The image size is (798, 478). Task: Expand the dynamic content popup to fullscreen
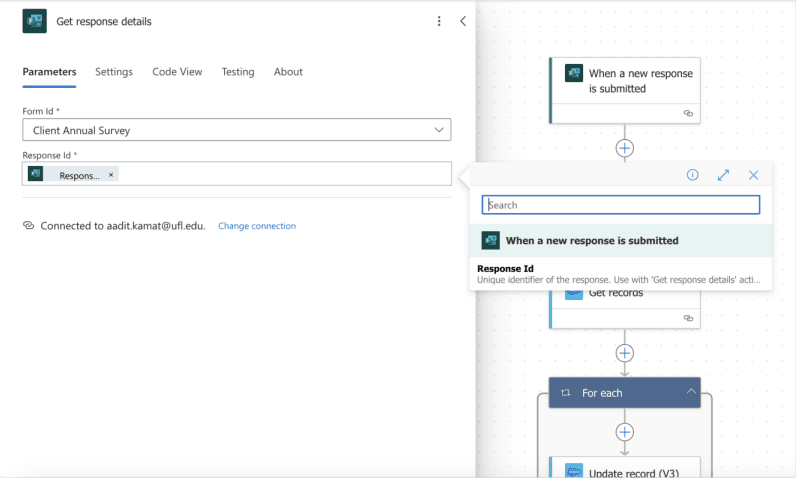click(x=723, y=175)
